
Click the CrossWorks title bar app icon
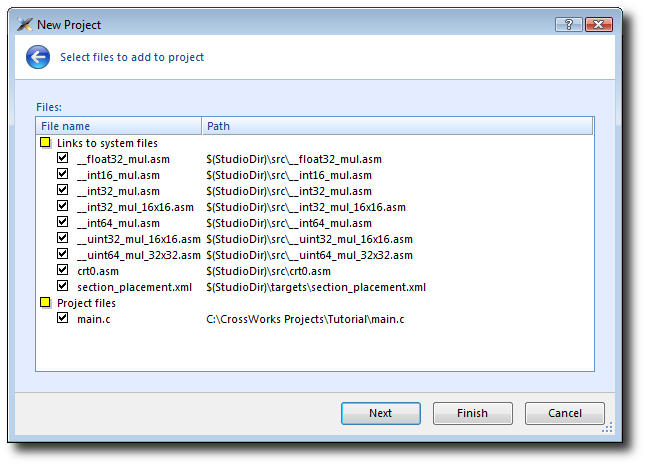25,25
